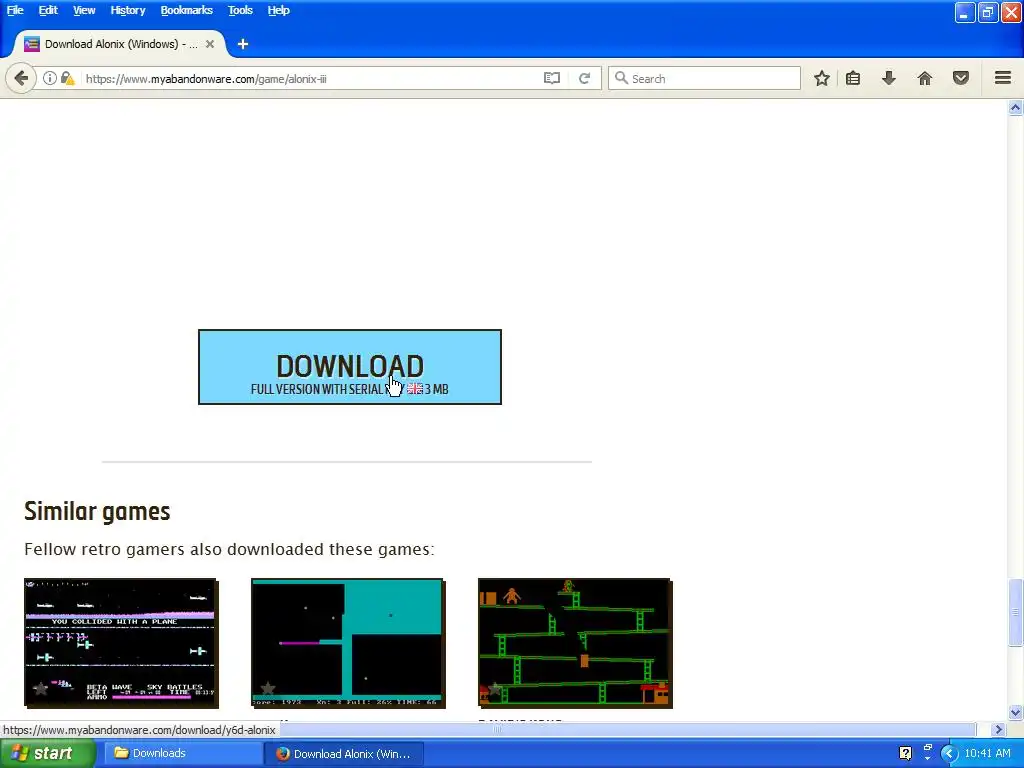This screenshot has height=768, width=1024.
Task: Close the Download Alonix tab
Action: (x=210, y=44)
